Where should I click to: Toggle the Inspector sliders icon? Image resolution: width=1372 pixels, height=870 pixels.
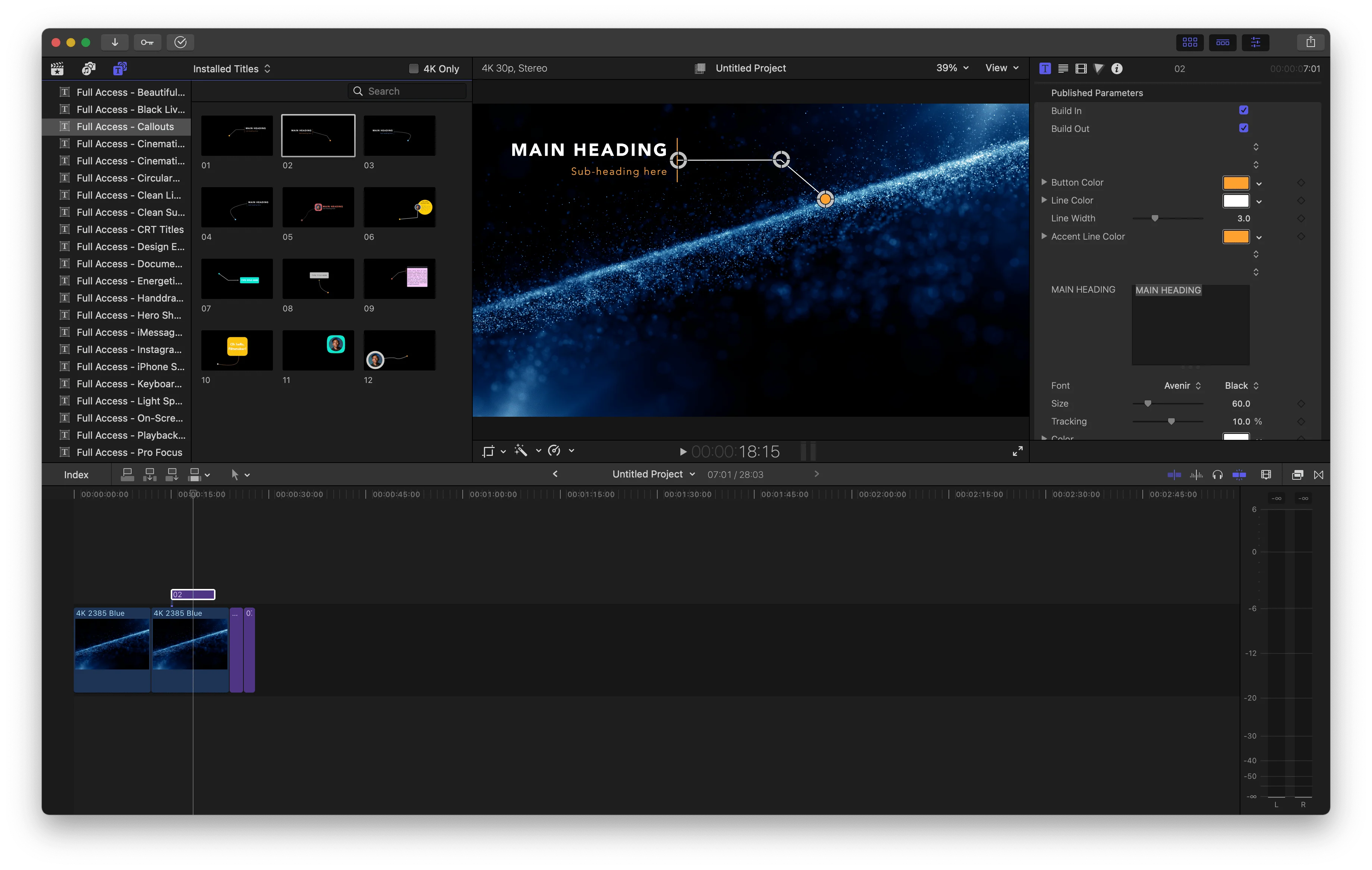click(1255, 42)
